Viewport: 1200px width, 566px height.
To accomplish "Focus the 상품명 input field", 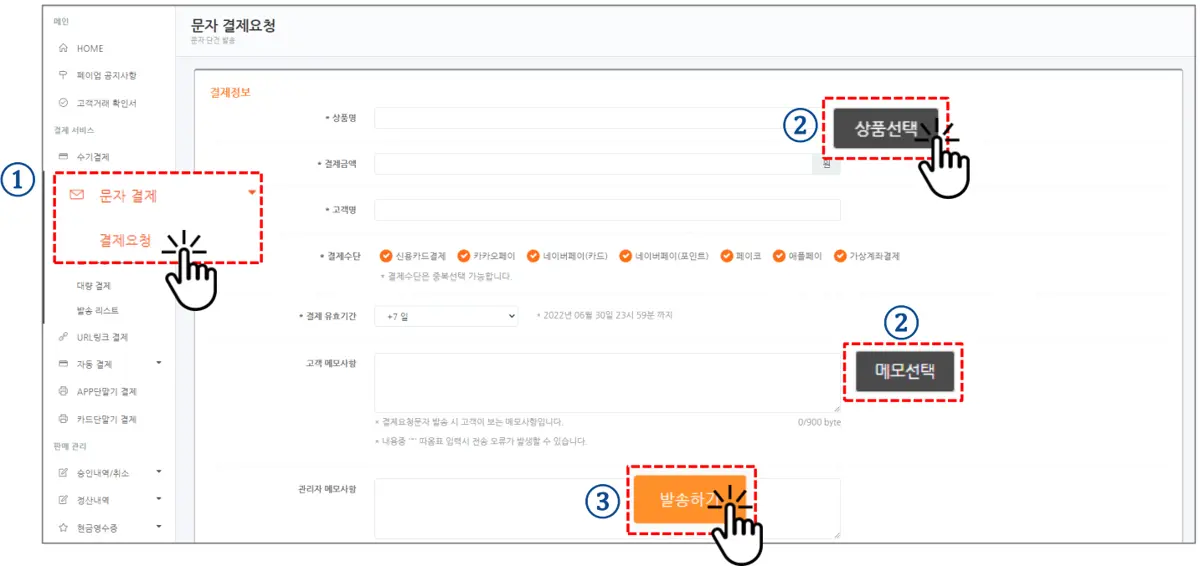I will tap(602, 118).
